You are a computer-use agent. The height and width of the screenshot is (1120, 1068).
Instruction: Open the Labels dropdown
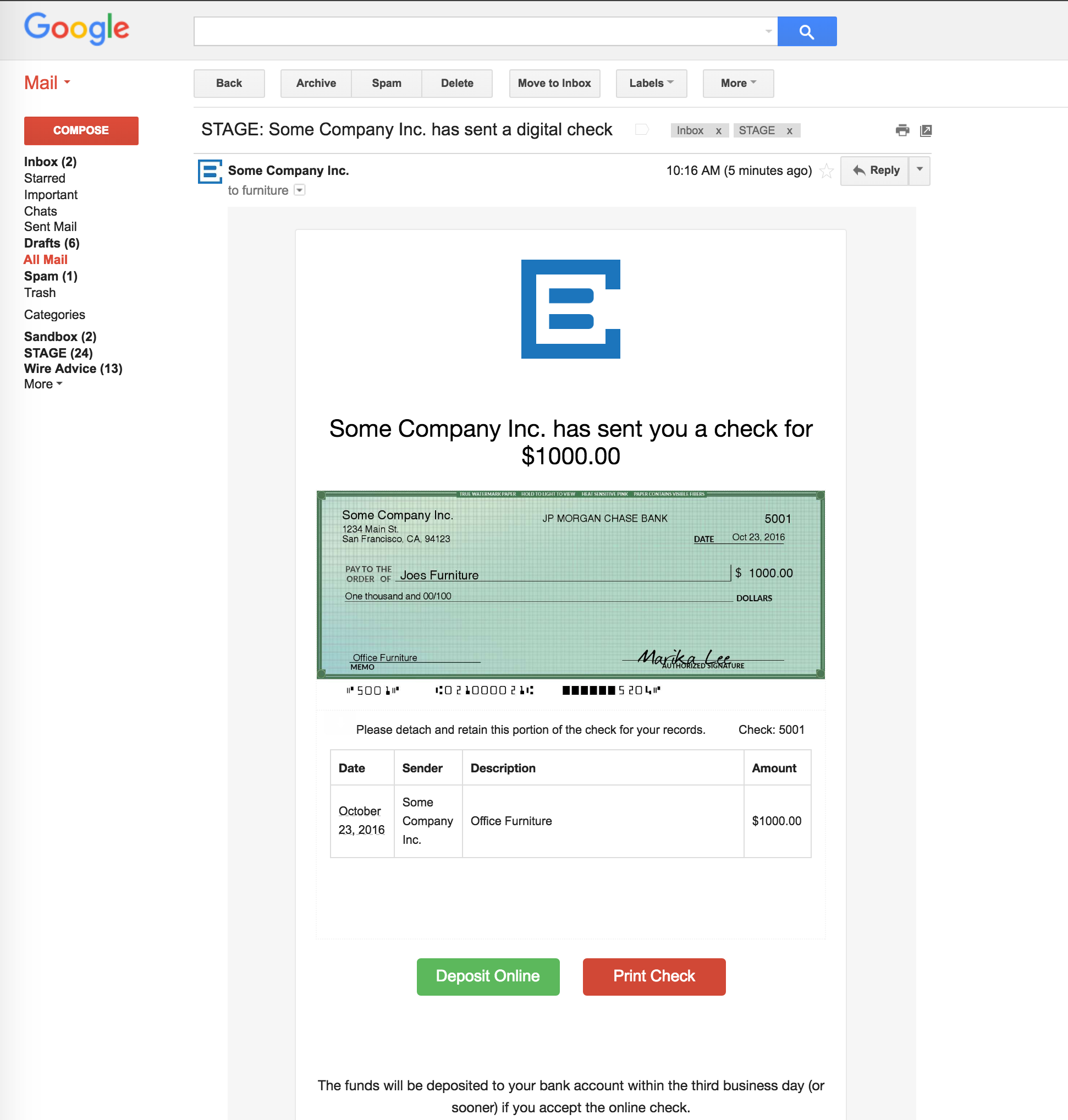point(651,83)
